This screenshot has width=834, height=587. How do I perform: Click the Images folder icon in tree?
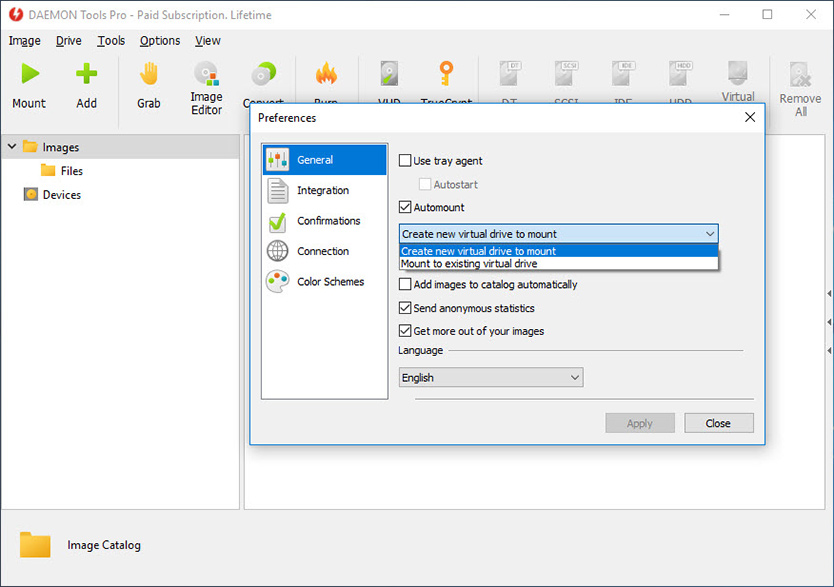click(x=30, y=146)
